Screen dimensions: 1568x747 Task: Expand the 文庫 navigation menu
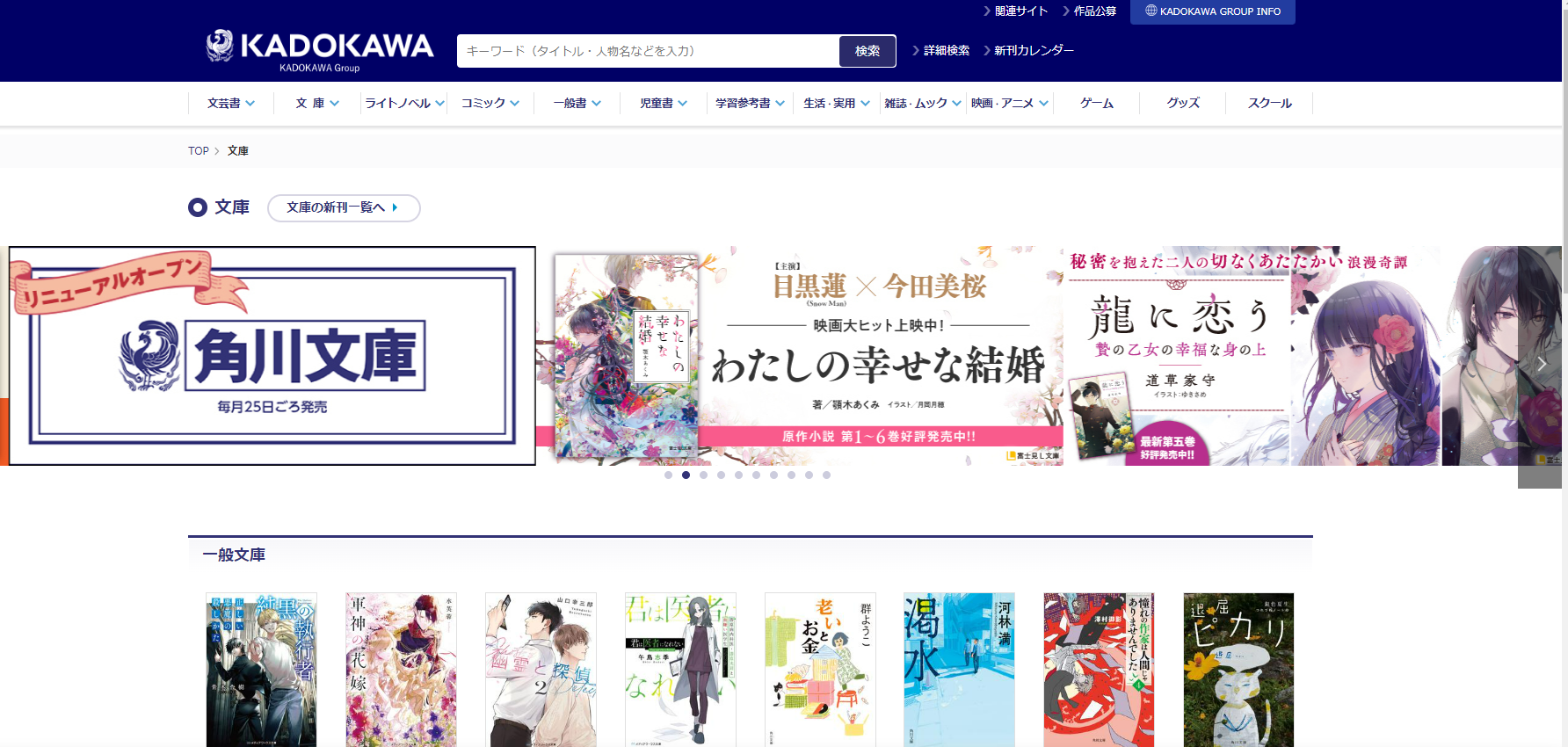pos(317,103)
